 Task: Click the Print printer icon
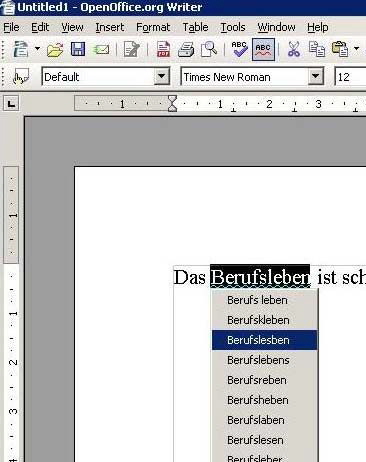pos(186,50)
